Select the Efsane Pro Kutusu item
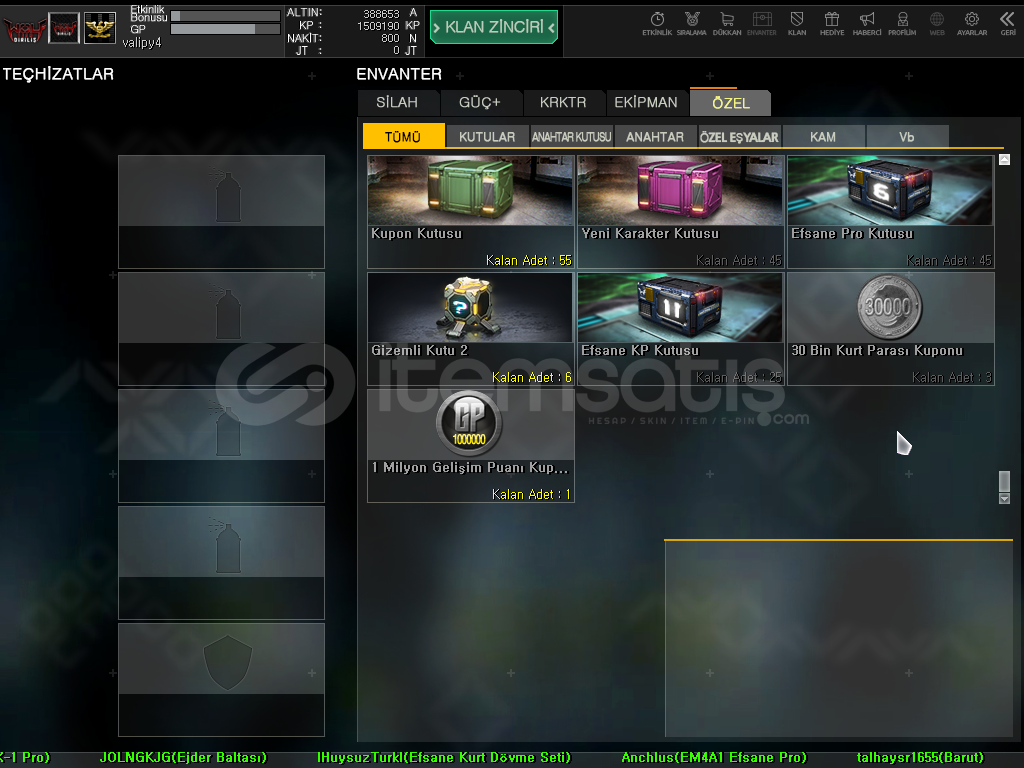This screenshot has width=1024, height=768. tap(891, 212)
